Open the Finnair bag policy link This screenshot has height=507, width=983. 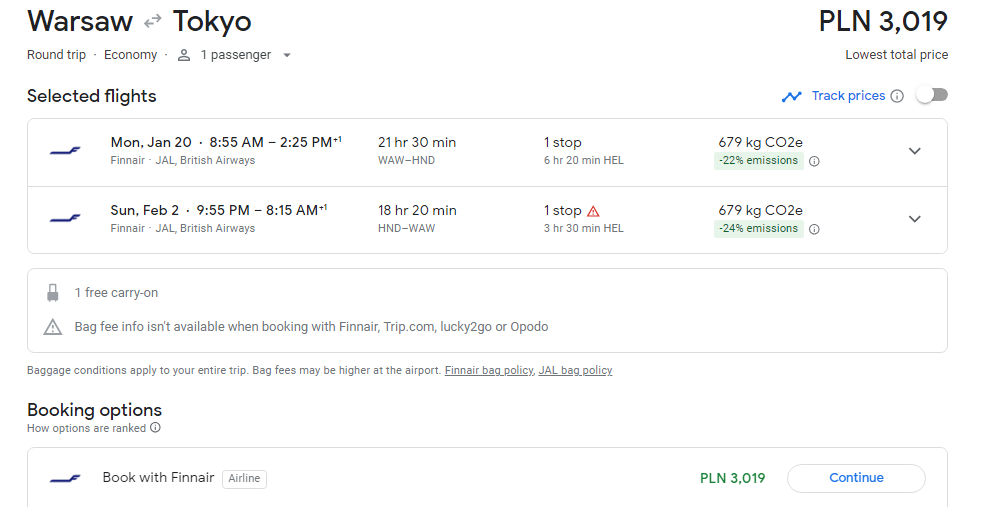pos(489,370)
